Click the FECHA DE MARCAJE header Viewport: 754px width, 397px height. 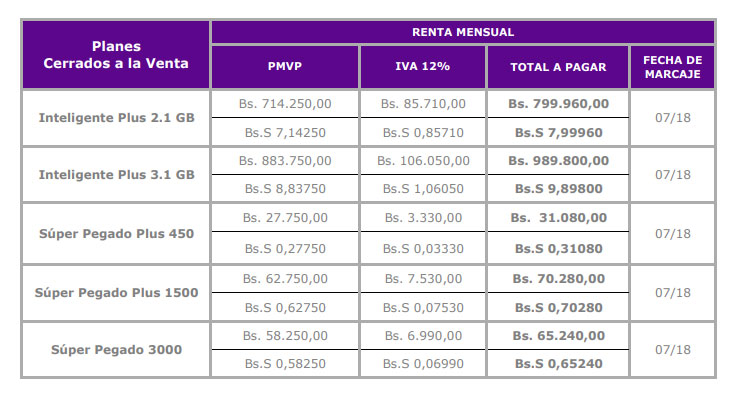click(672, 67)
